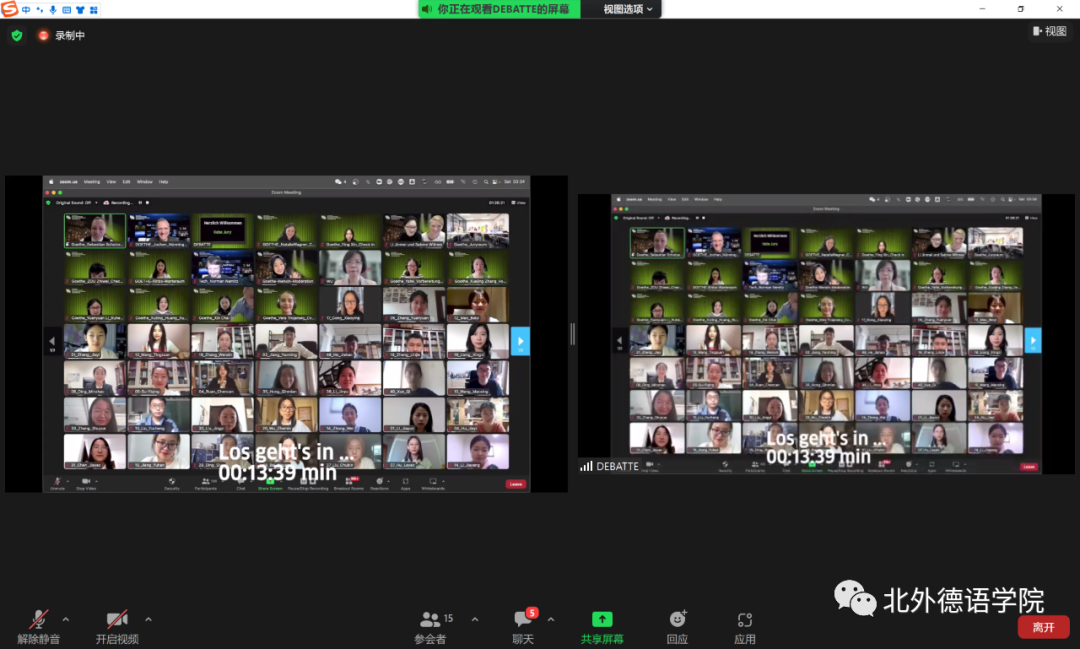Turn on camera with 开启视频
1080x649 pixels.
coord(117,627)
